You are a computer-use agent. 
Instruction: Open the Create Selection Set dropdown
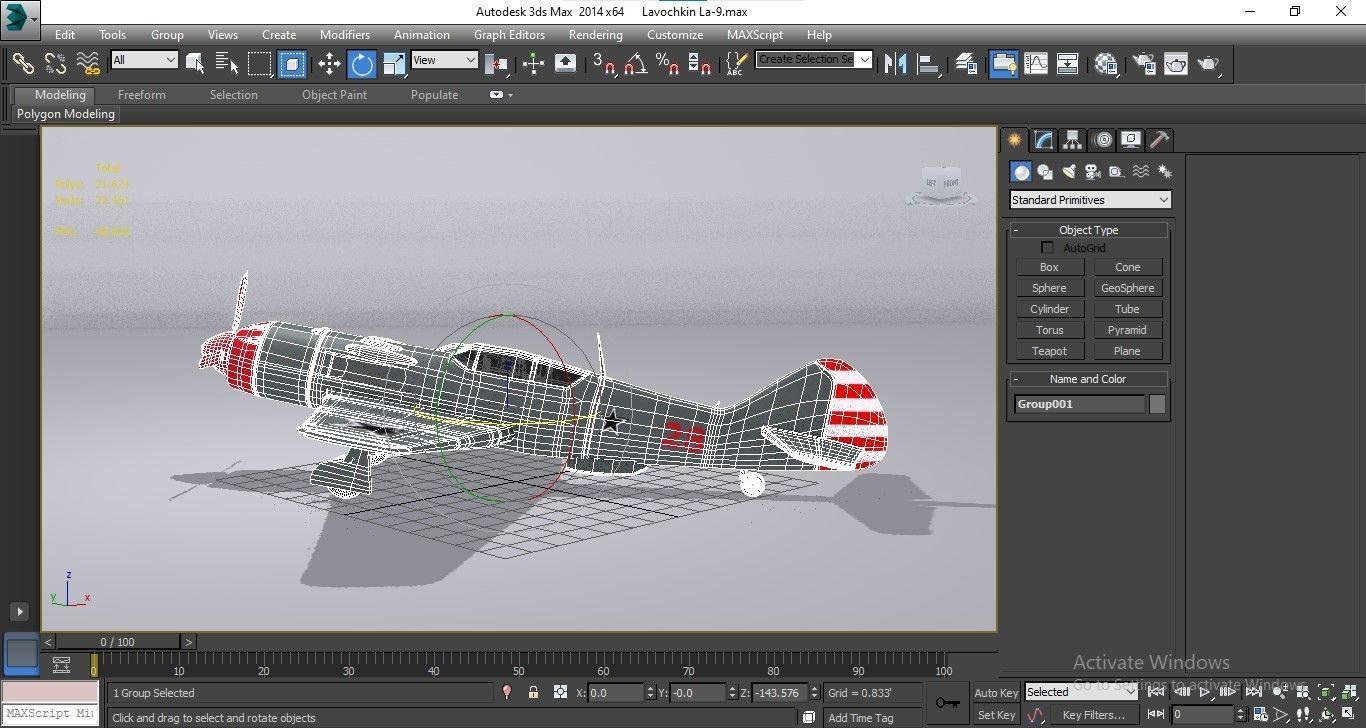(x=814, y=59)
